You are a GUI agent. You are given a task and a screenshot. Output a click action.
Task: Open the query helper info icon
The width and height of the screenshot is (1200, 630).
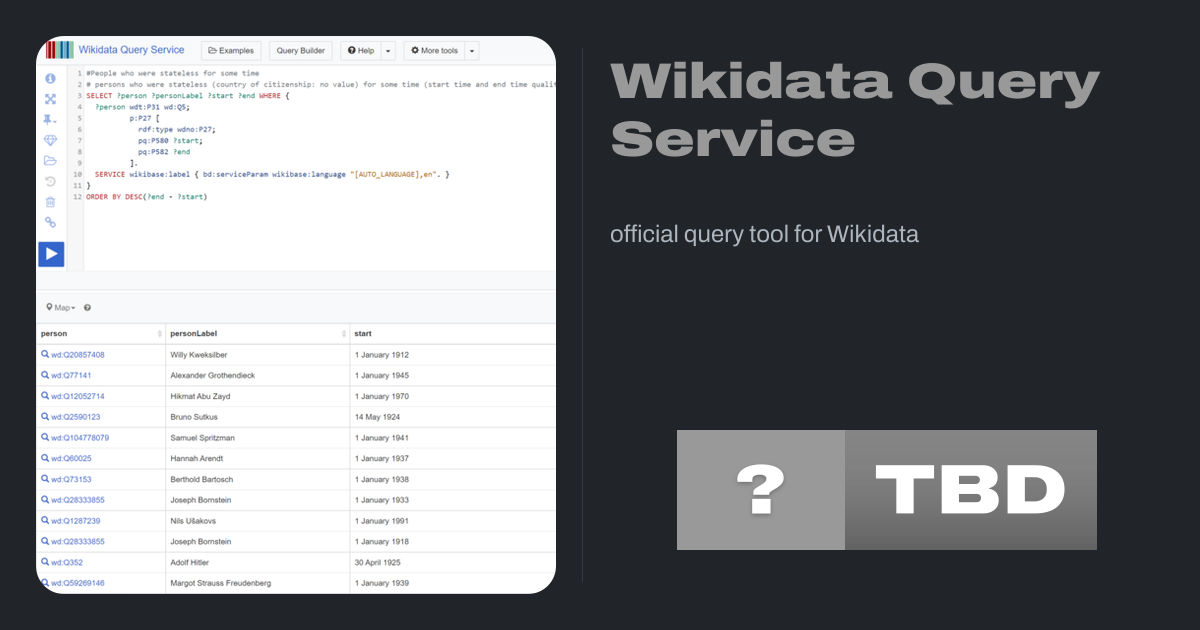51,78
